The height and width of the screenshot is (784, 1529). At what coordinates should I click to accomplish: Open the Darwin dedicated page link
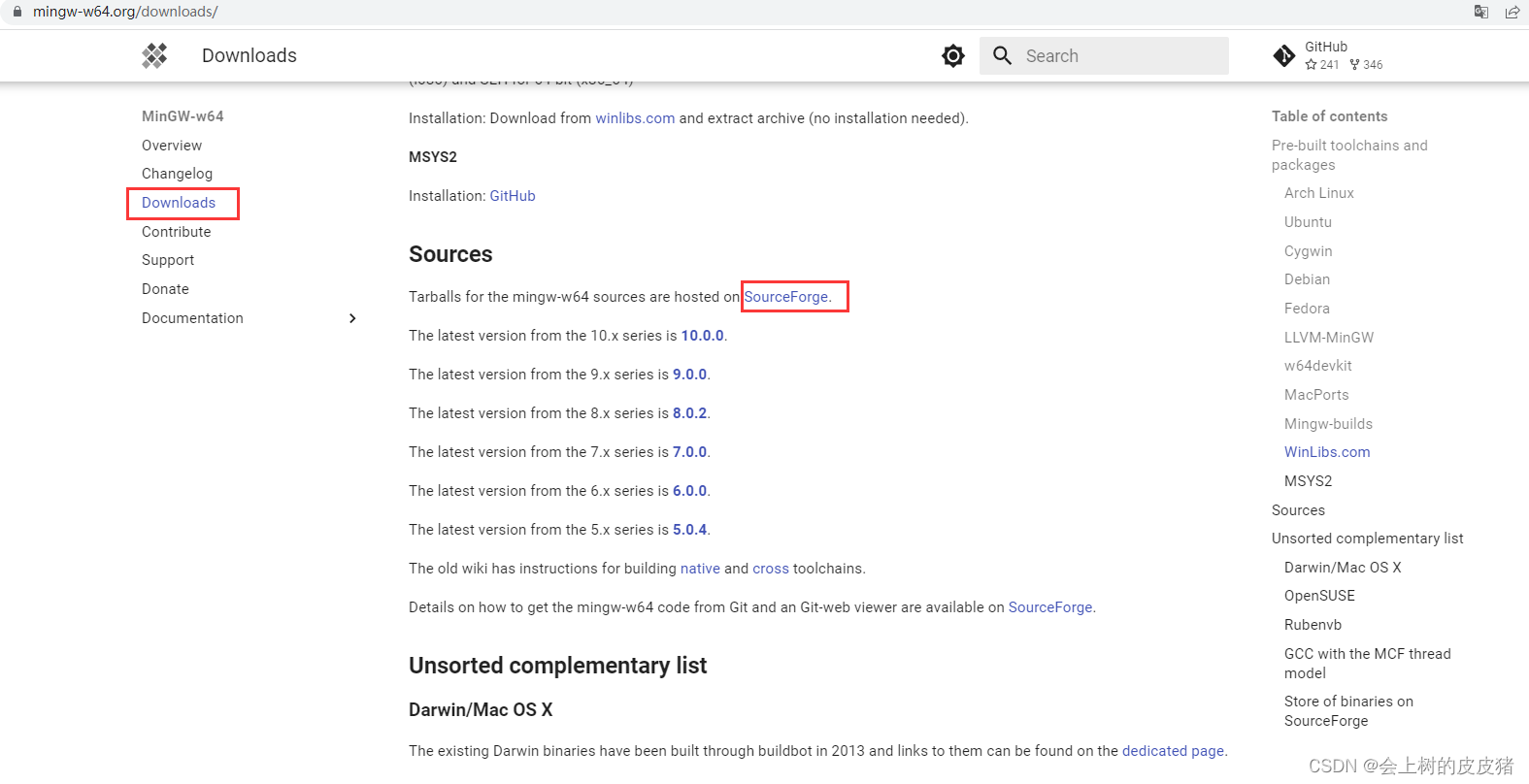[1173, 751]
